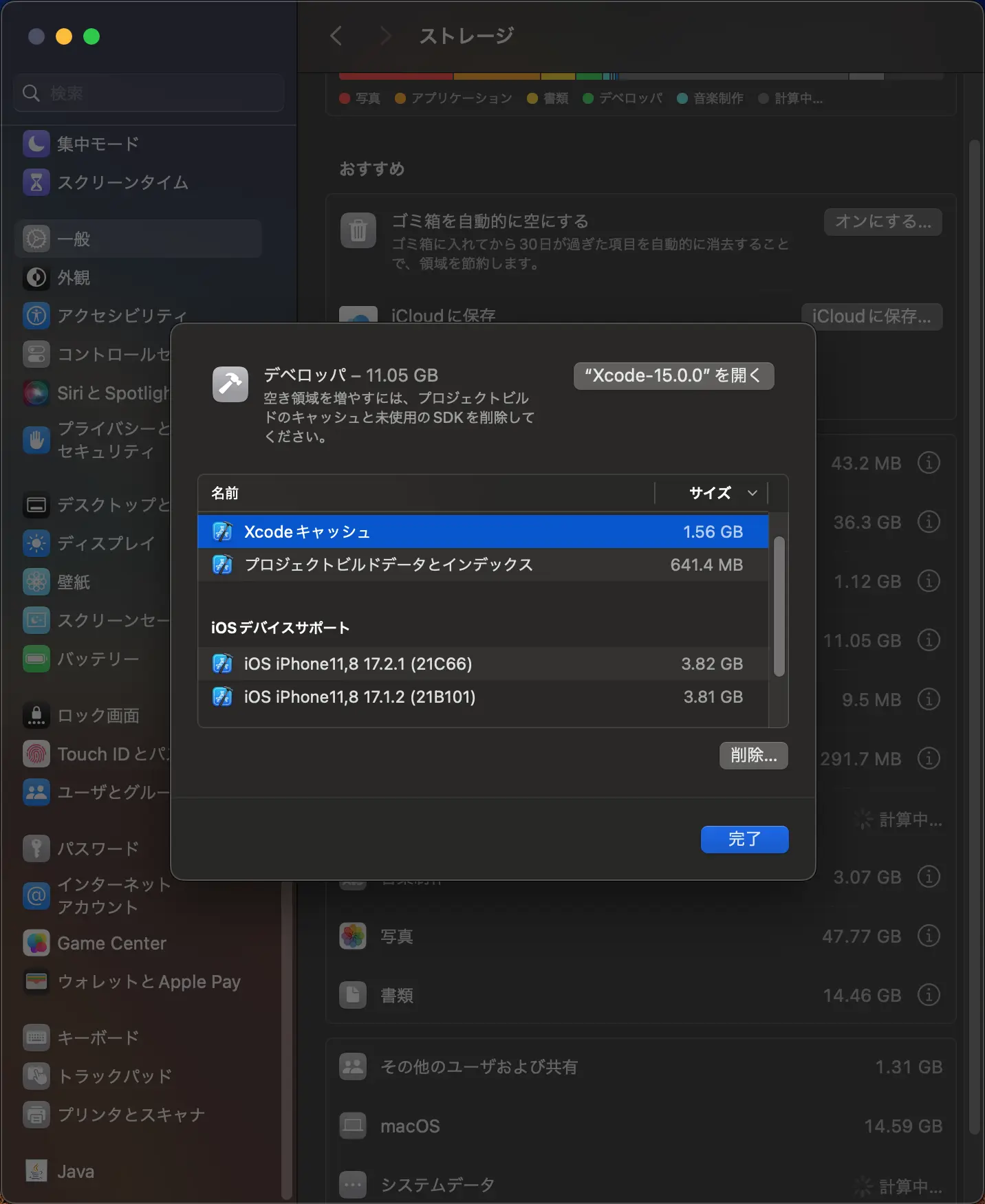Open Game Center icon

[36, 943]
